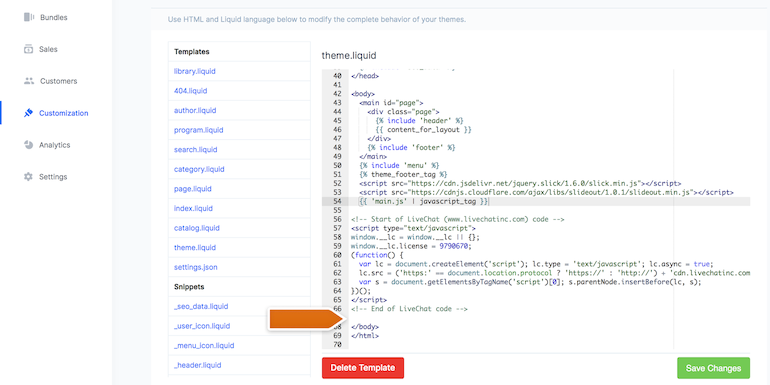Click the Templates section heading
Image resolution: width=770 pixels, height=385 pixels.
pos(192,52)
